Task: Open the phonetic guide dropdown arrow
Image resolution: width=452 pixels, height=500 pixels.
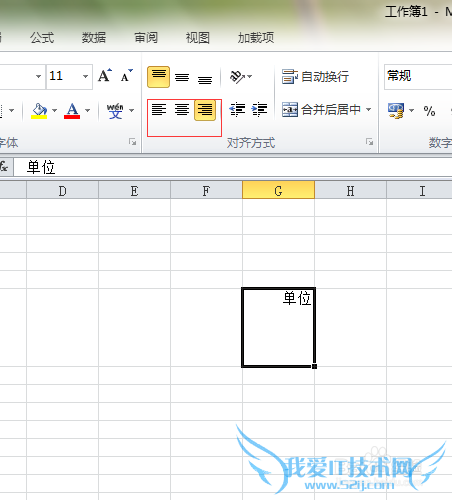Action: pos(131,110)
